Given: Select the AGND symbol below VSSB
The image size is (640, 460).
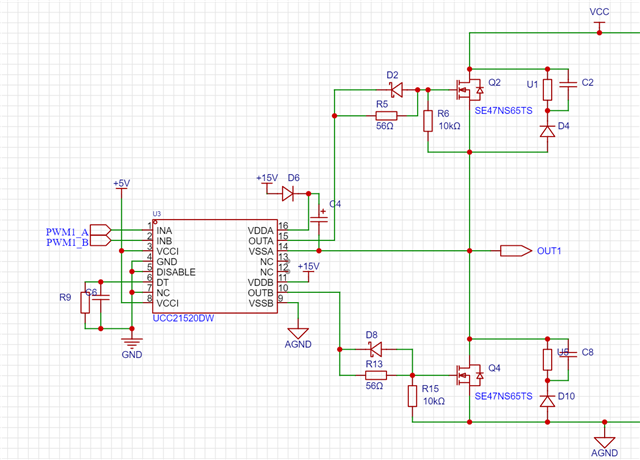Looking at the screenshot, I should coord(298,333).
